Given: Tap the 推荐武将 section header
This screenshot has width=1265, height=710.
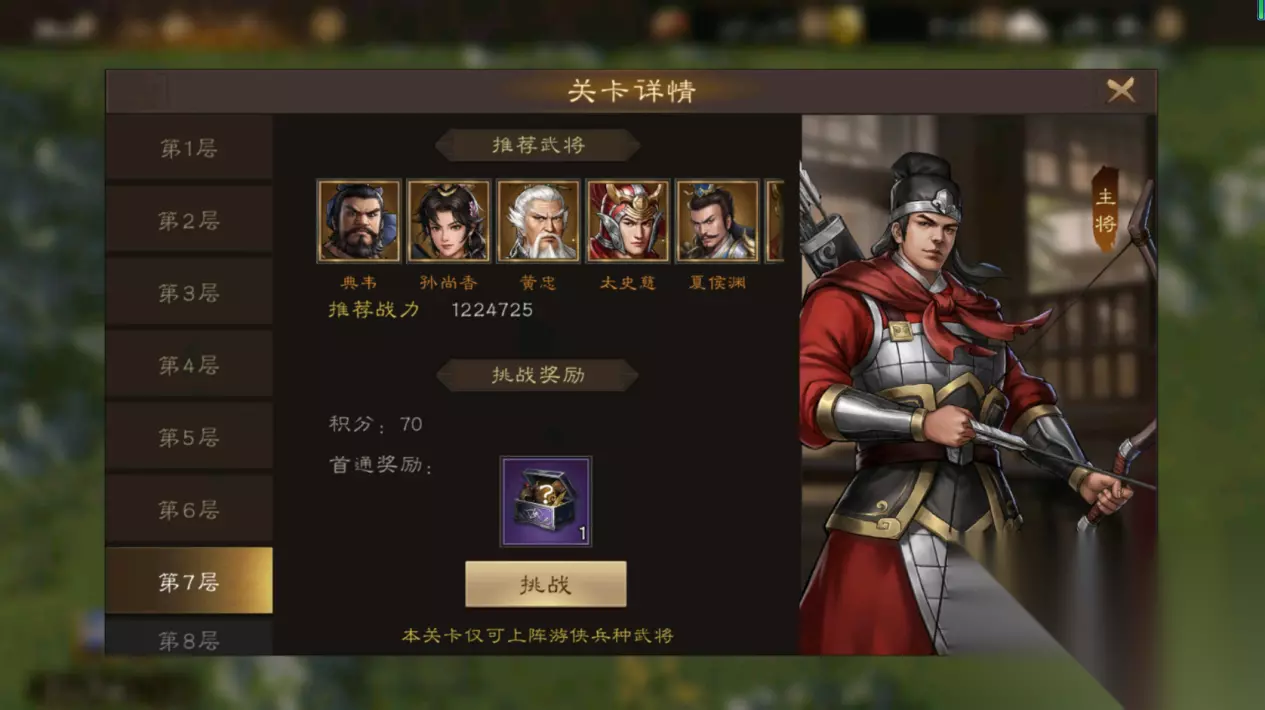Looking at the screenshot, I should point(538,145).
